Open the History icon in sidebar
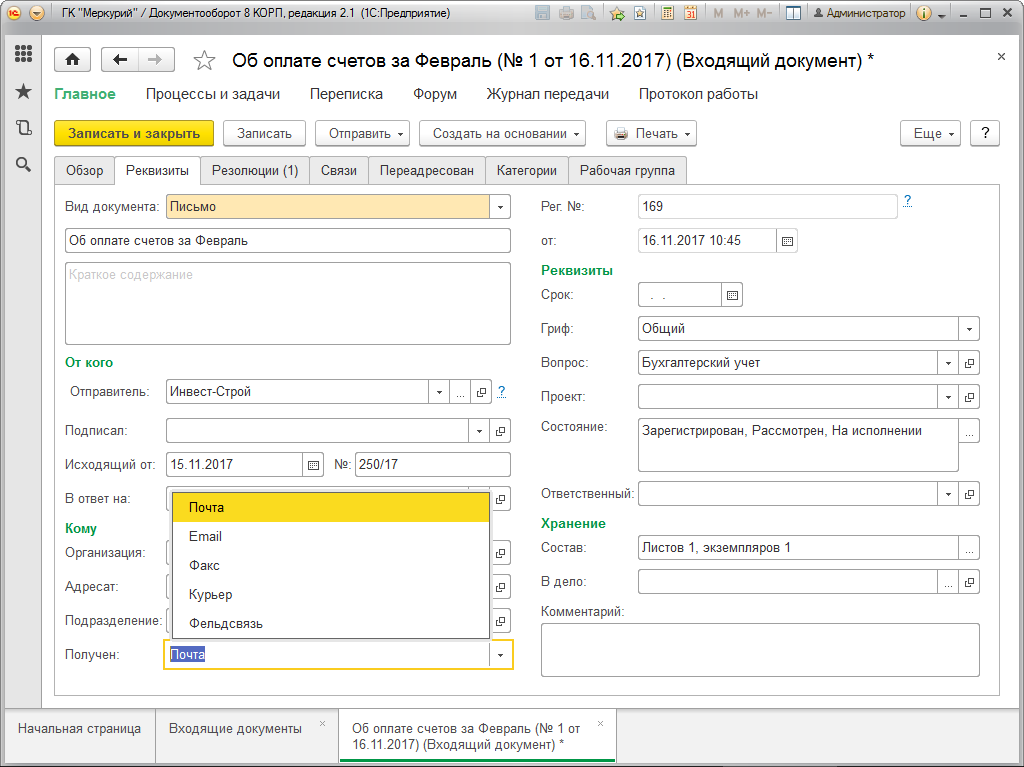The width and height of the screenshot is (1024, 767). (x=24, y=128)
